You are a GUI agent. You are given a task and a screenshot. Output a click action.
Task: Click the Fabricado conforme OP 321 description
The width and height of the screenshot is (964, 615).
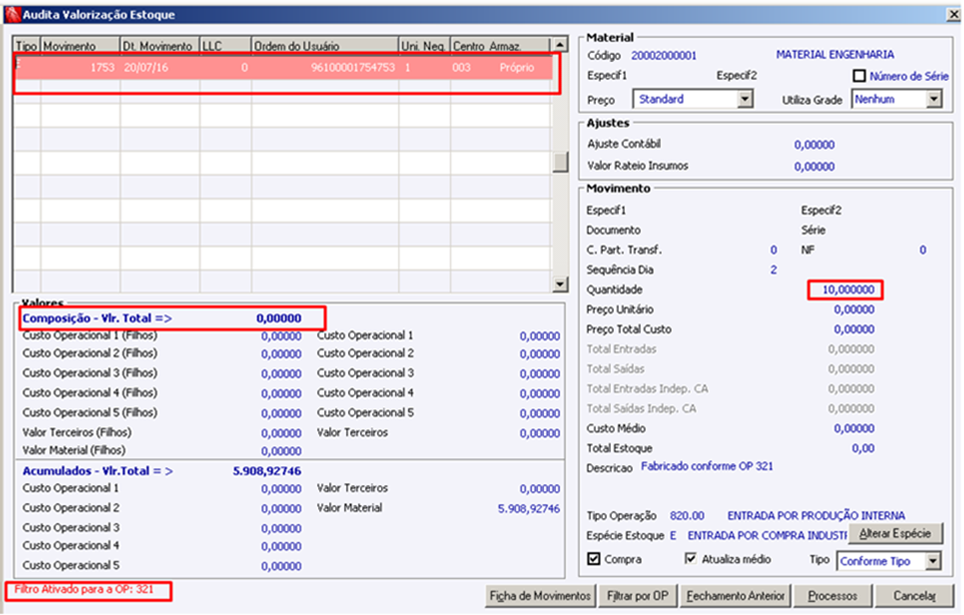tap(707, 466)
